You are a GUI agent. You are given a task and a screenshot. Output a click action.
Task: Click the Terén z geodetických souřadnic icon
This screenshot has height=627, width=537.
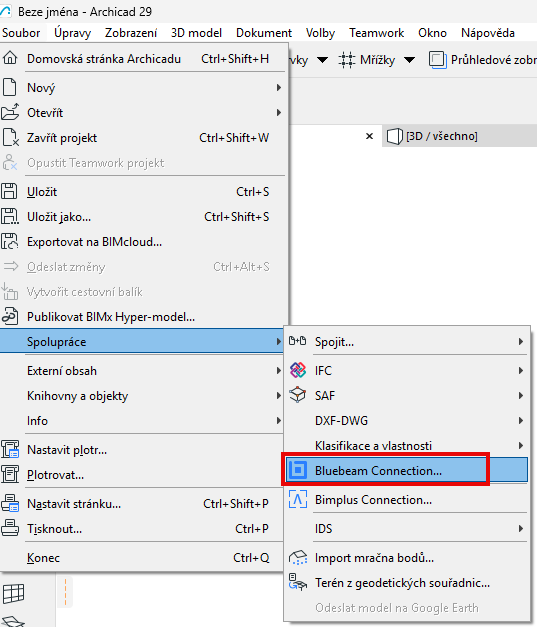pyautogui.click(x=298, y=582)
